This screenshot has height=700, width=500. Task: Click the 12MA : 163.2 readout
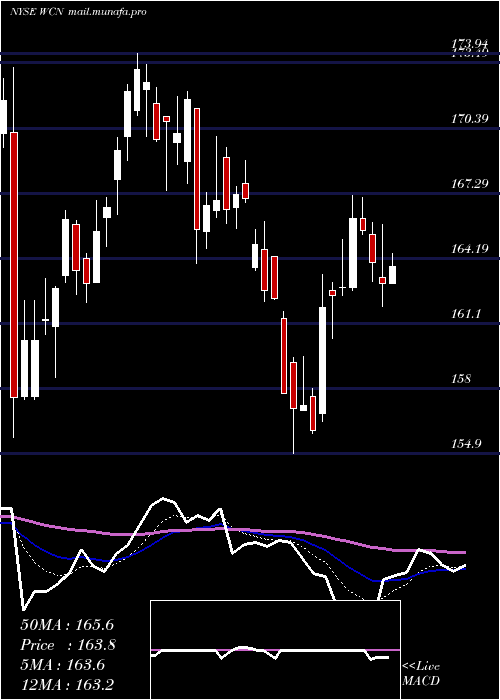coord(66,684)
